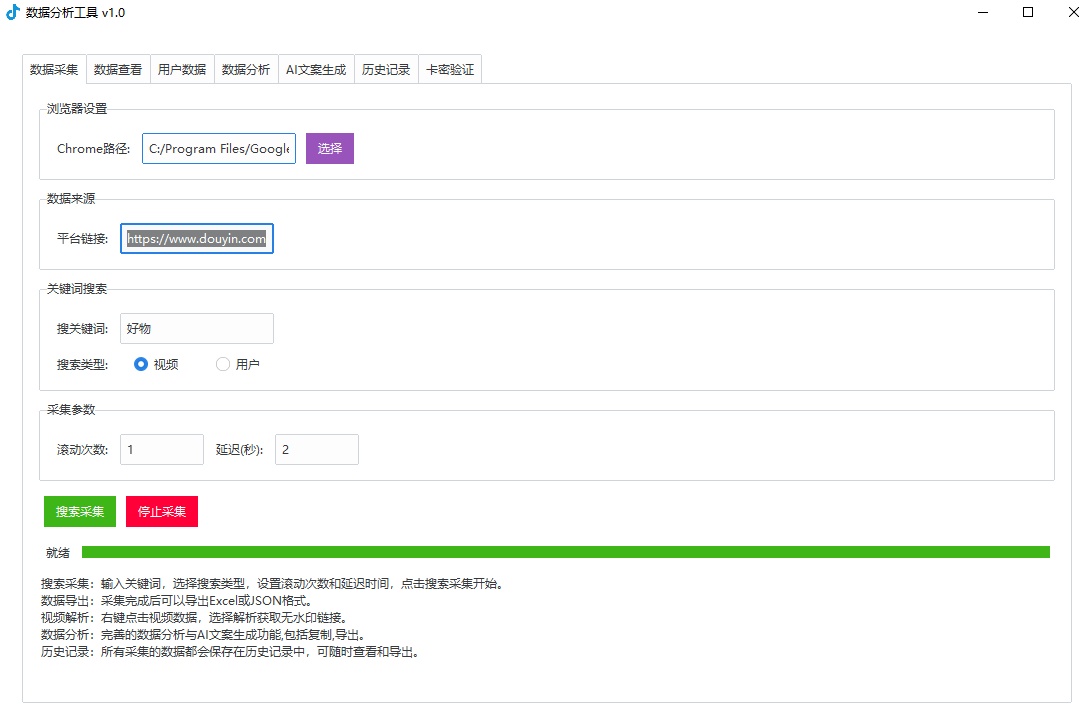View the 历史记录 tab

pyautogui.click(x=386, y=70)
